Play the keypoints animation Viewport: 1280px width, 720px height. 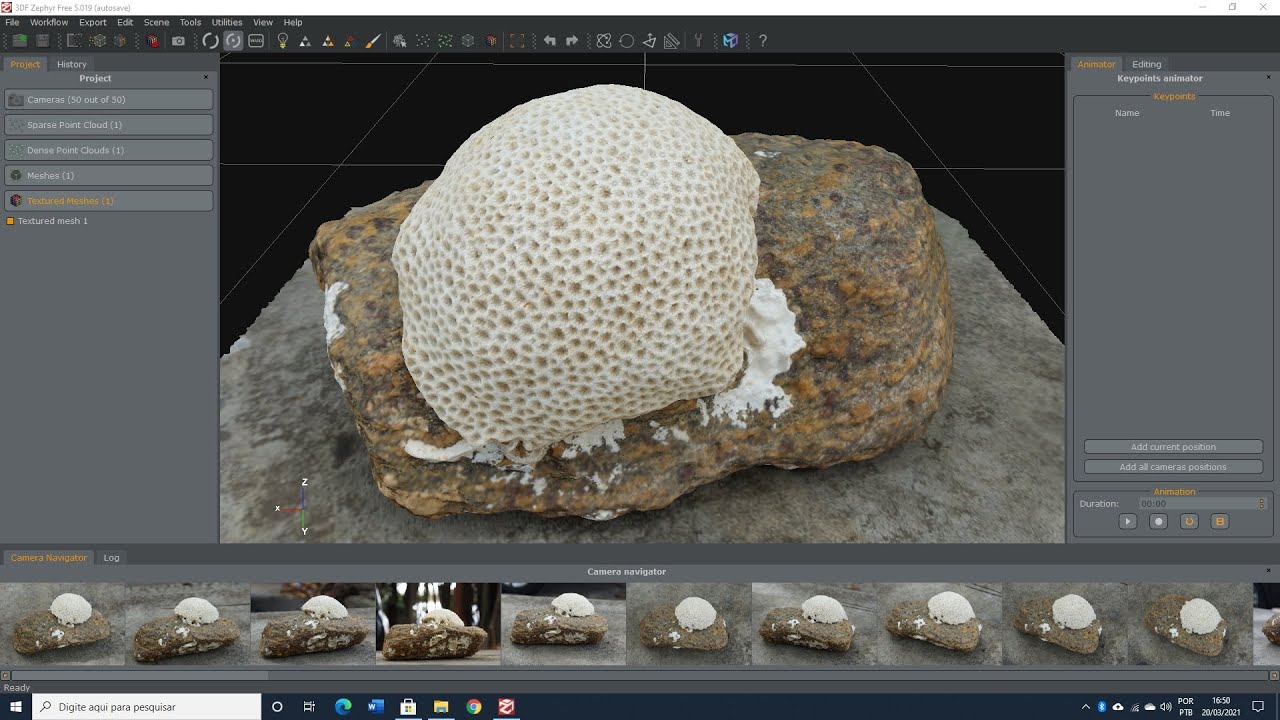[x=1128, y=521]
